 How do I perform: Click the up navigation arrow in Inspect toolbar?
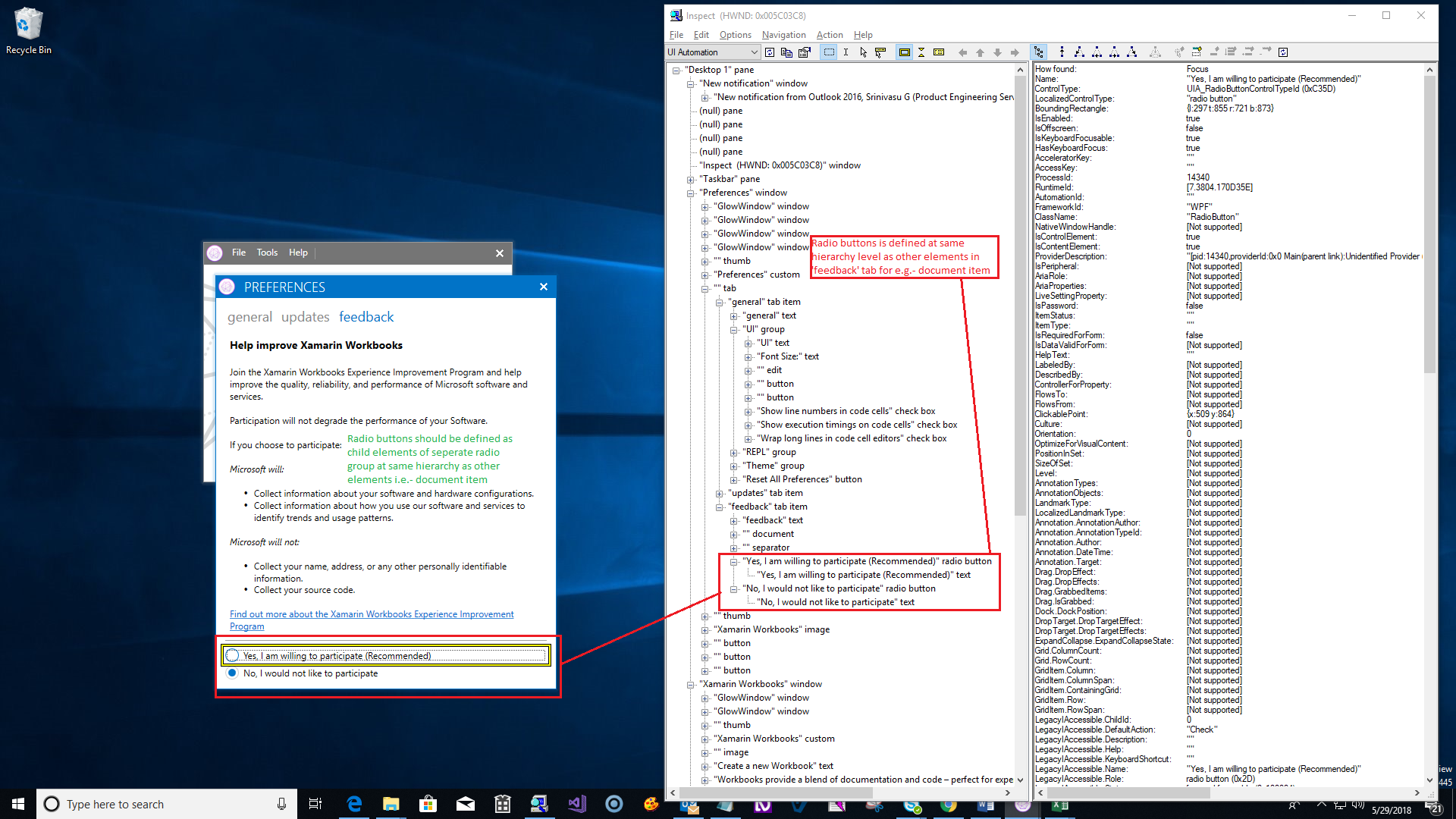tap(980, 52)
